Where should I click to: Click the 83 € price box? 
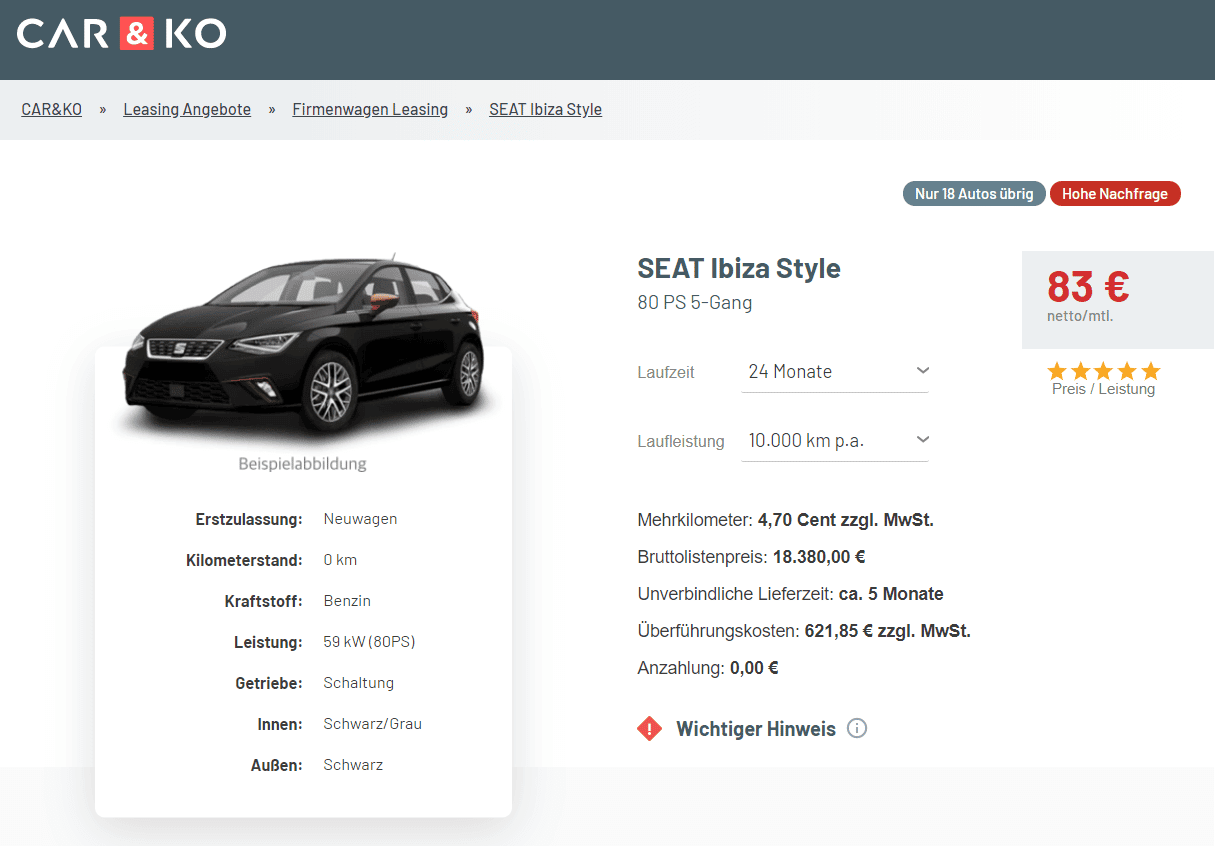tap(1117, 299)
